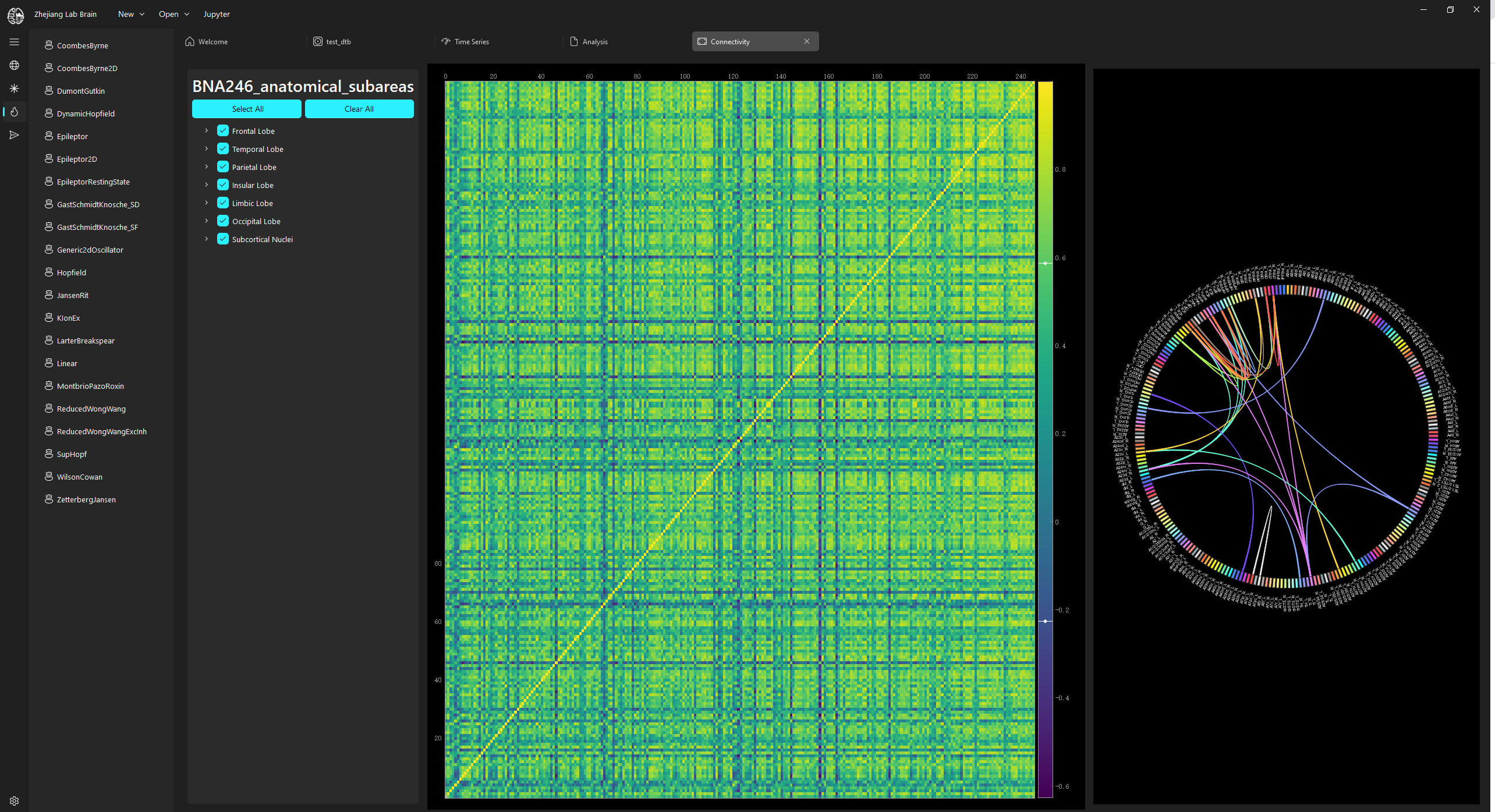Select the WilsonCowan model entry
The height and width of the screenshot is (812, 1495).
click(x=79, y=477)
